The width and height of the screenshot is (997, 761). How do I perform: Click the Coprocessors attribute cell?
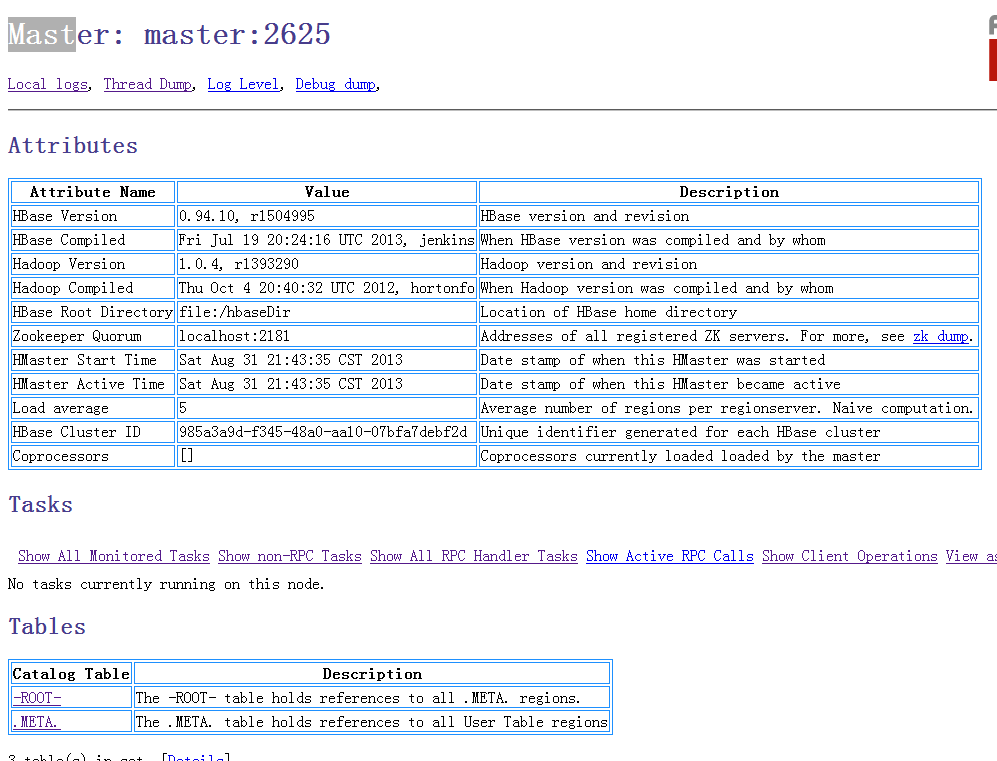[x=93, y=456]
